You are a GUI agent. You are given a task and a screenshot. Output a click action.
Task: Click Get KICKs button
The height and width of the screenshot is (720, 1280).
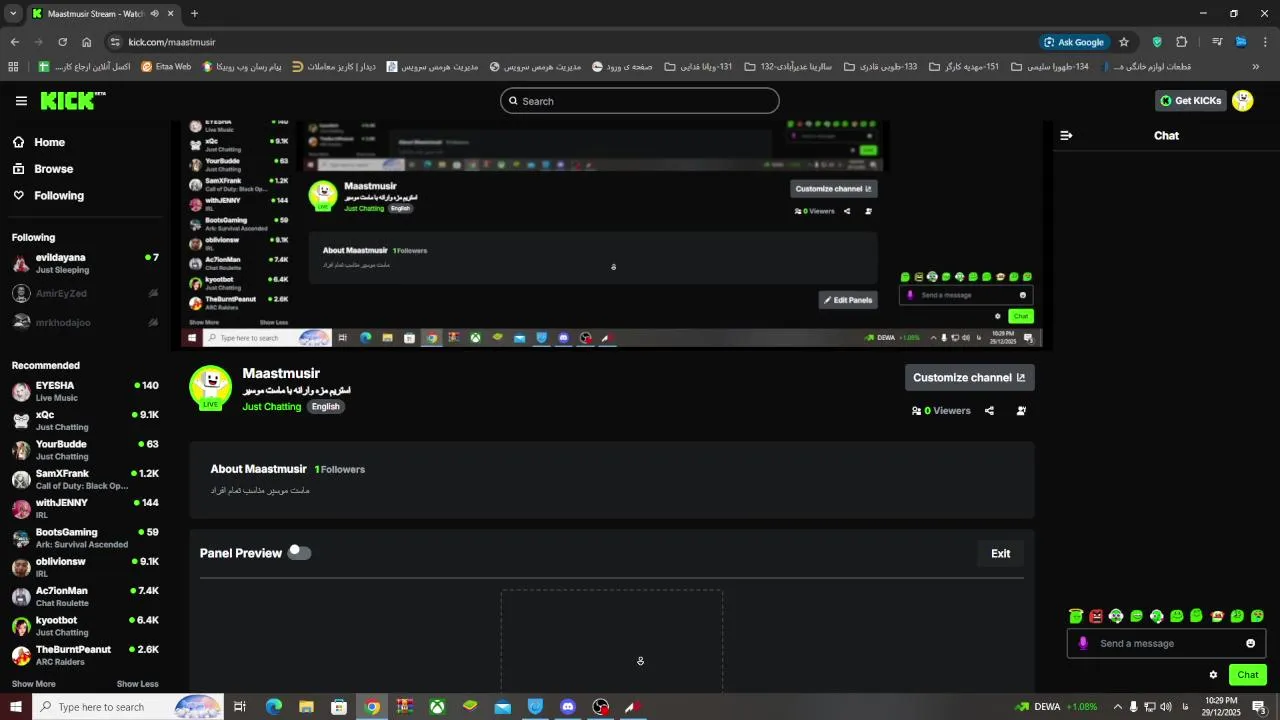coord(1190,101)
